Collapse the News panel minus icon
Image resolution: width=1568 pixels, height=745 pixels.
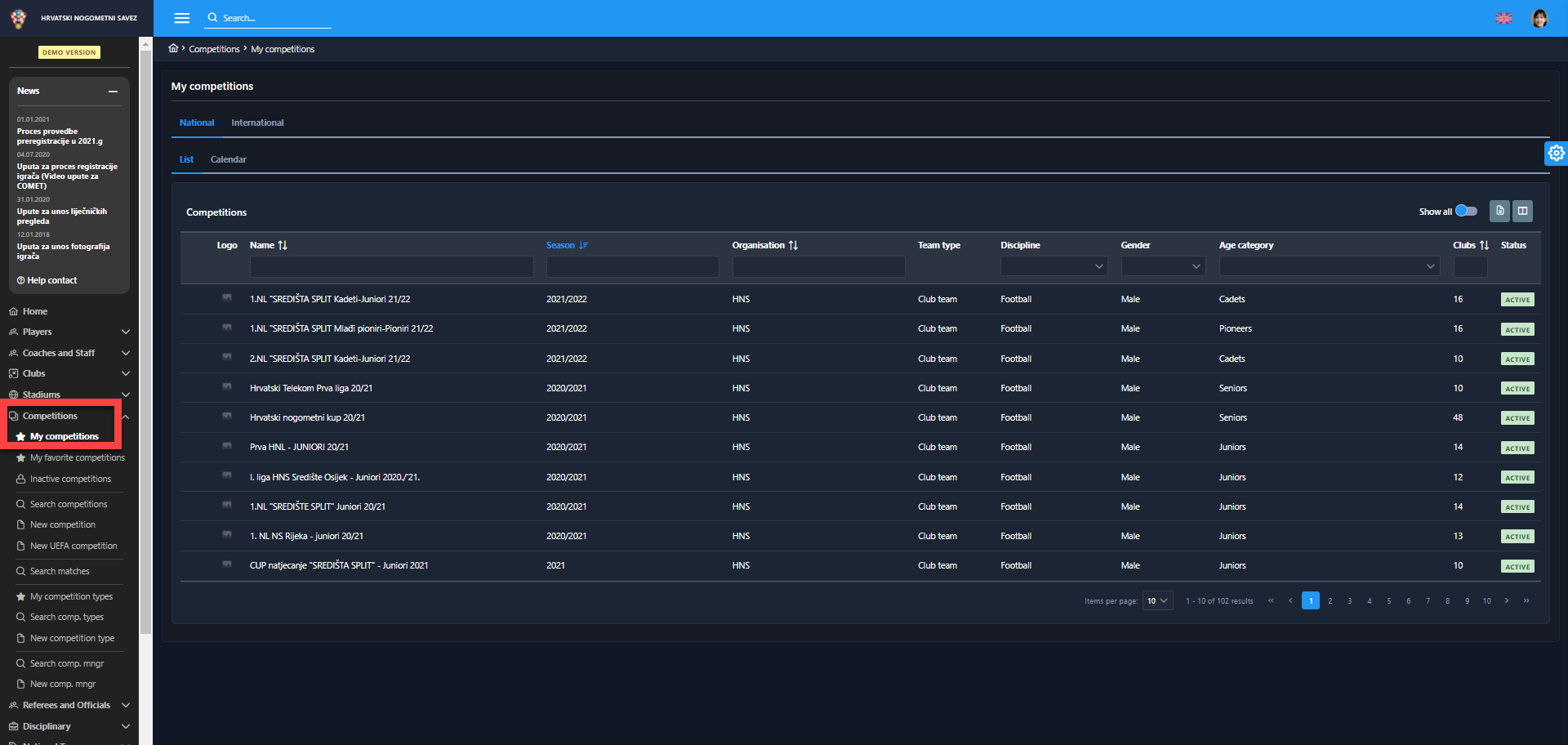(x=113, y=91)
